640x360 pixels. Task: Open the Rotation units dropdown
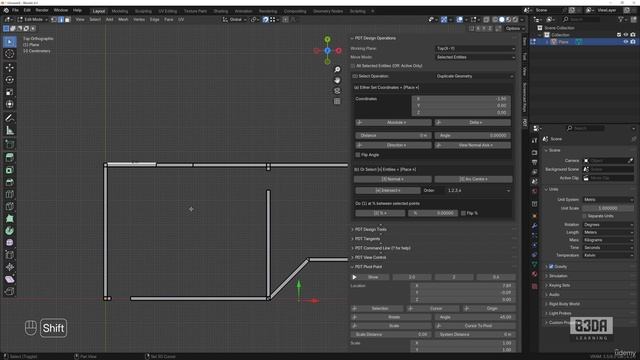(x=608, y=225)
